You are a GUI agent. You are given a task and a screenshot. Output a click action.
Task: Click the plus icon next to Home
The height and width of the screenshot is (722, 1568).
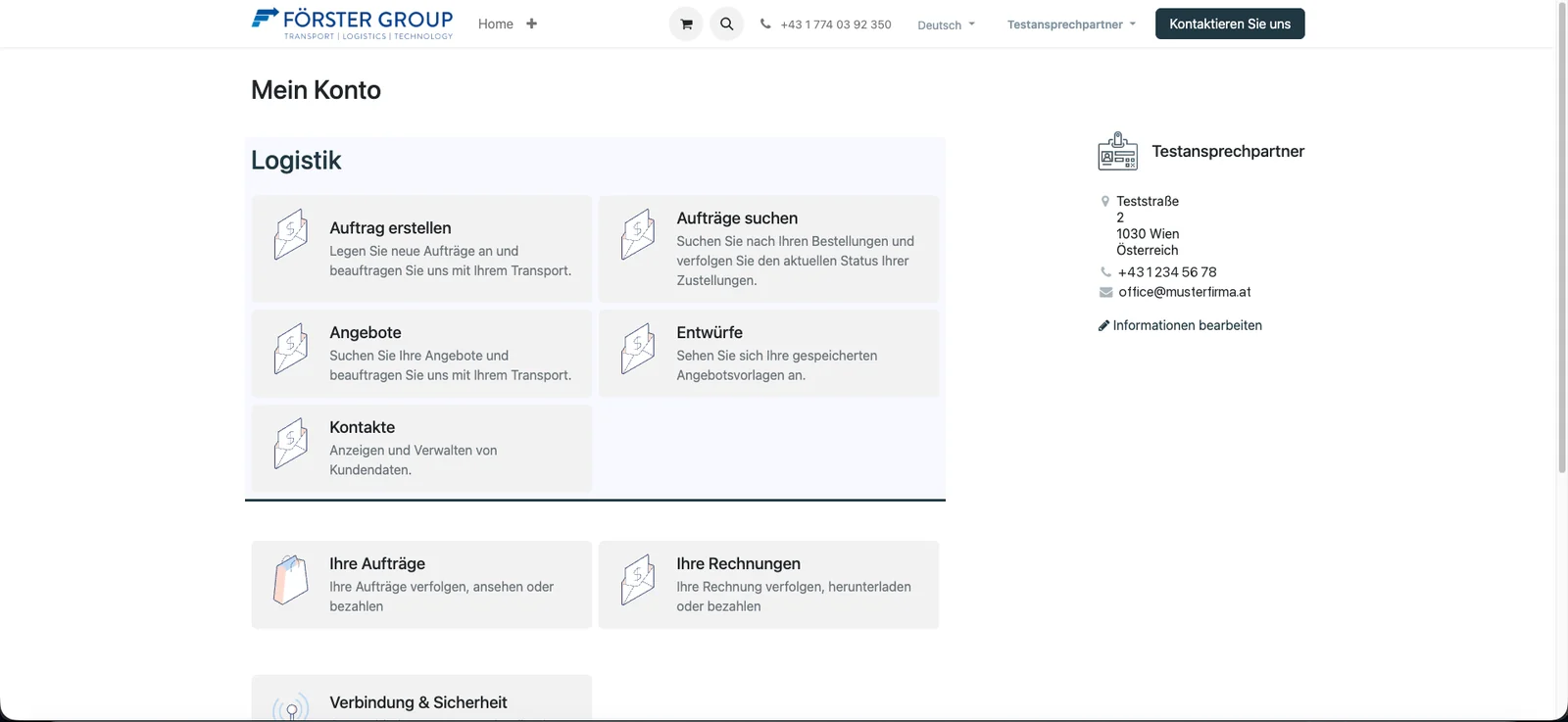(531, 24)
